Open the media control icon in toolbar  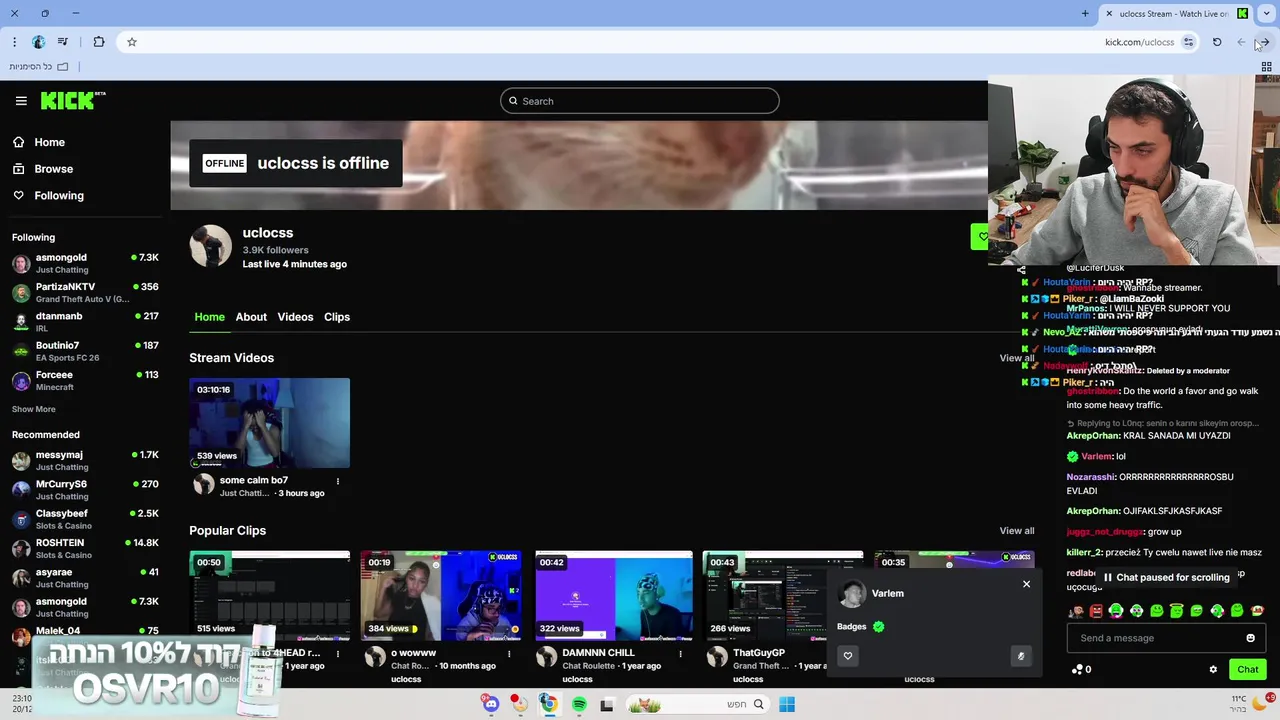coord(63,42)
